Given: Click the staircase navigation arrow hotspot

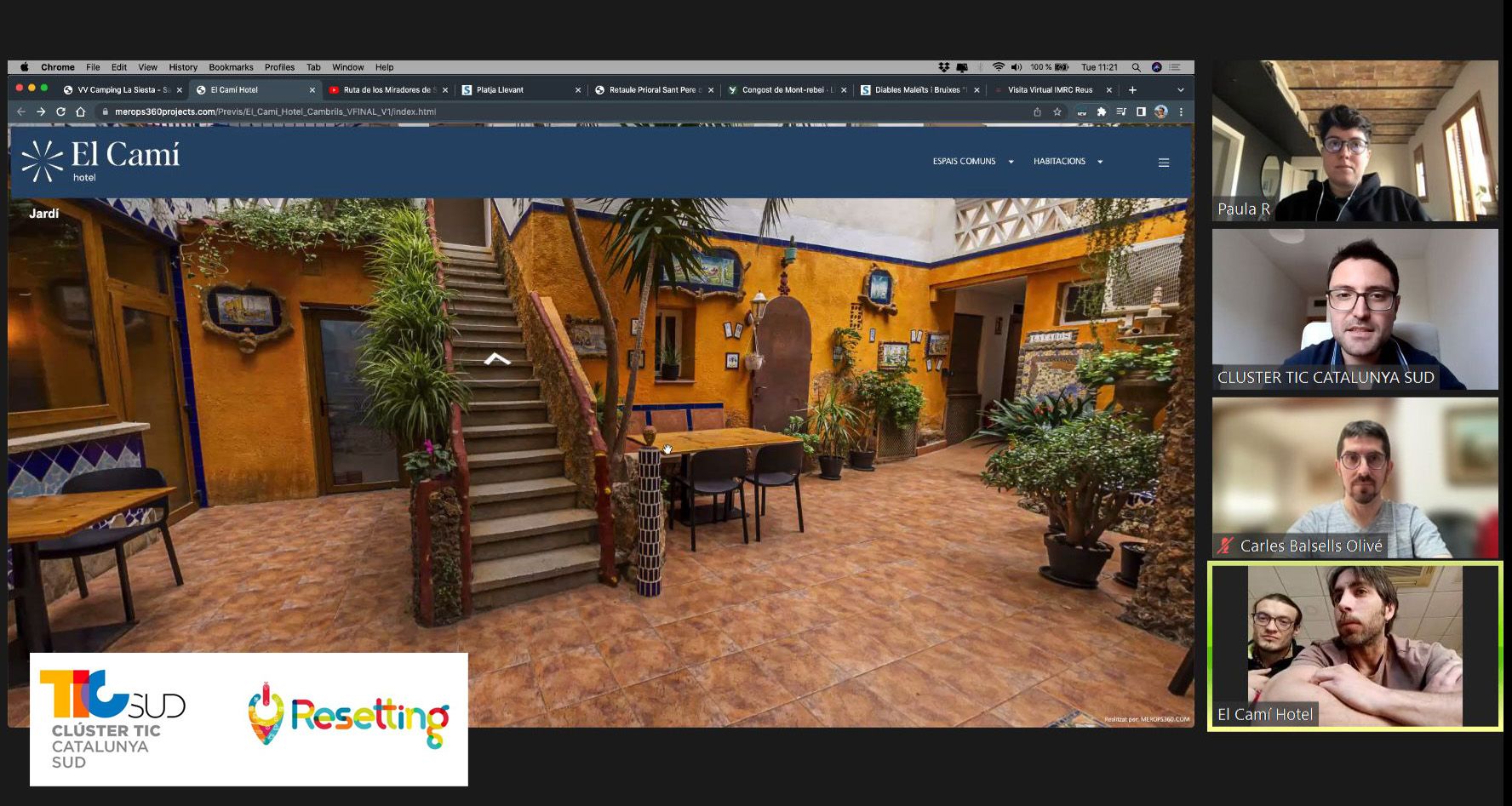Looking at the screenshot, I should pos(497,360).
